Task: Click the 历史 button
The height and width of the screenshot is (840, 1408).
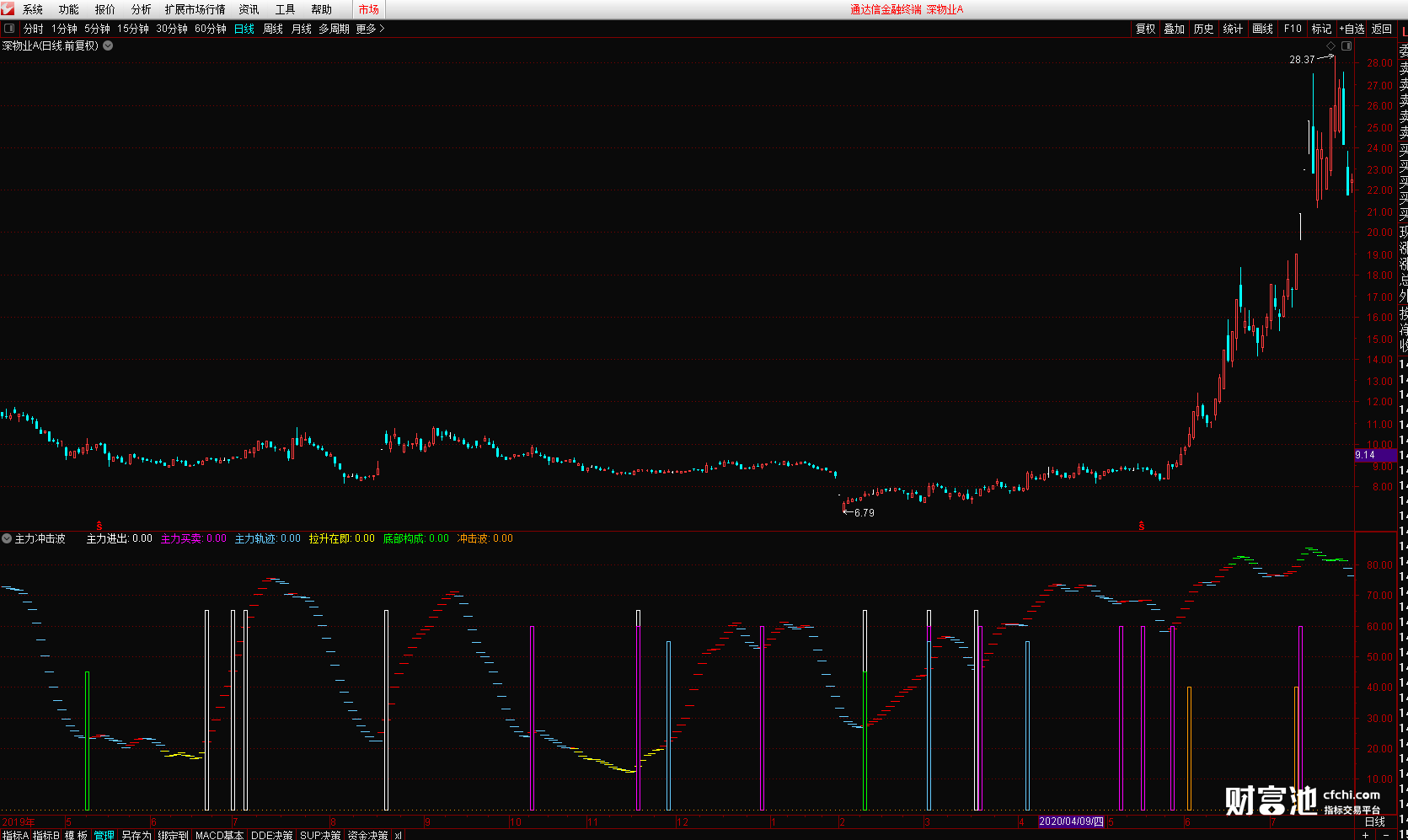Action: [1204, 29]
